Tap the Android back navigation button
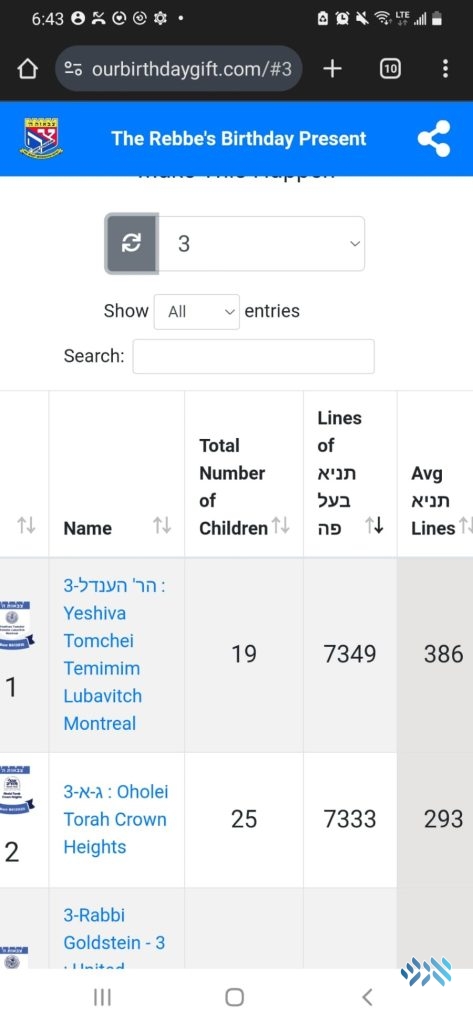473x1024 pixels. [367, 997]
